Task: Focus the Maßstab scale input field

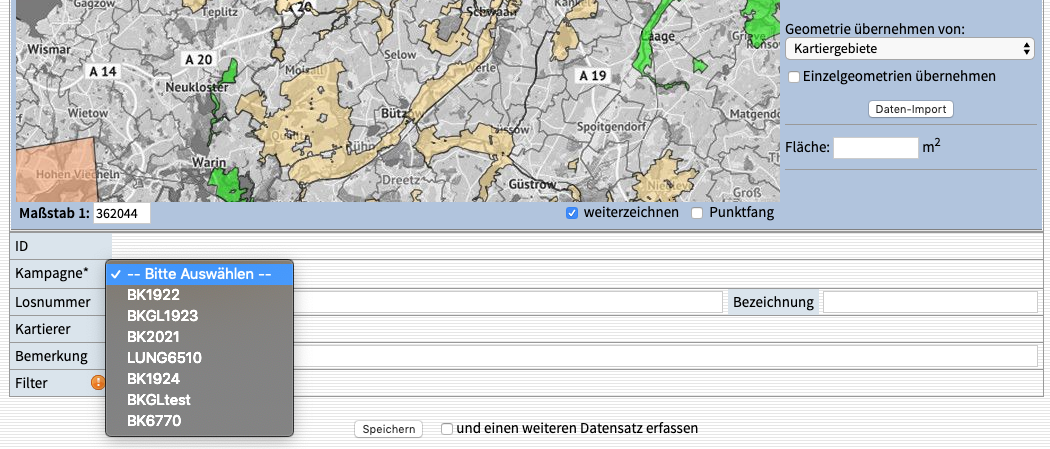Action: point(122,213)
